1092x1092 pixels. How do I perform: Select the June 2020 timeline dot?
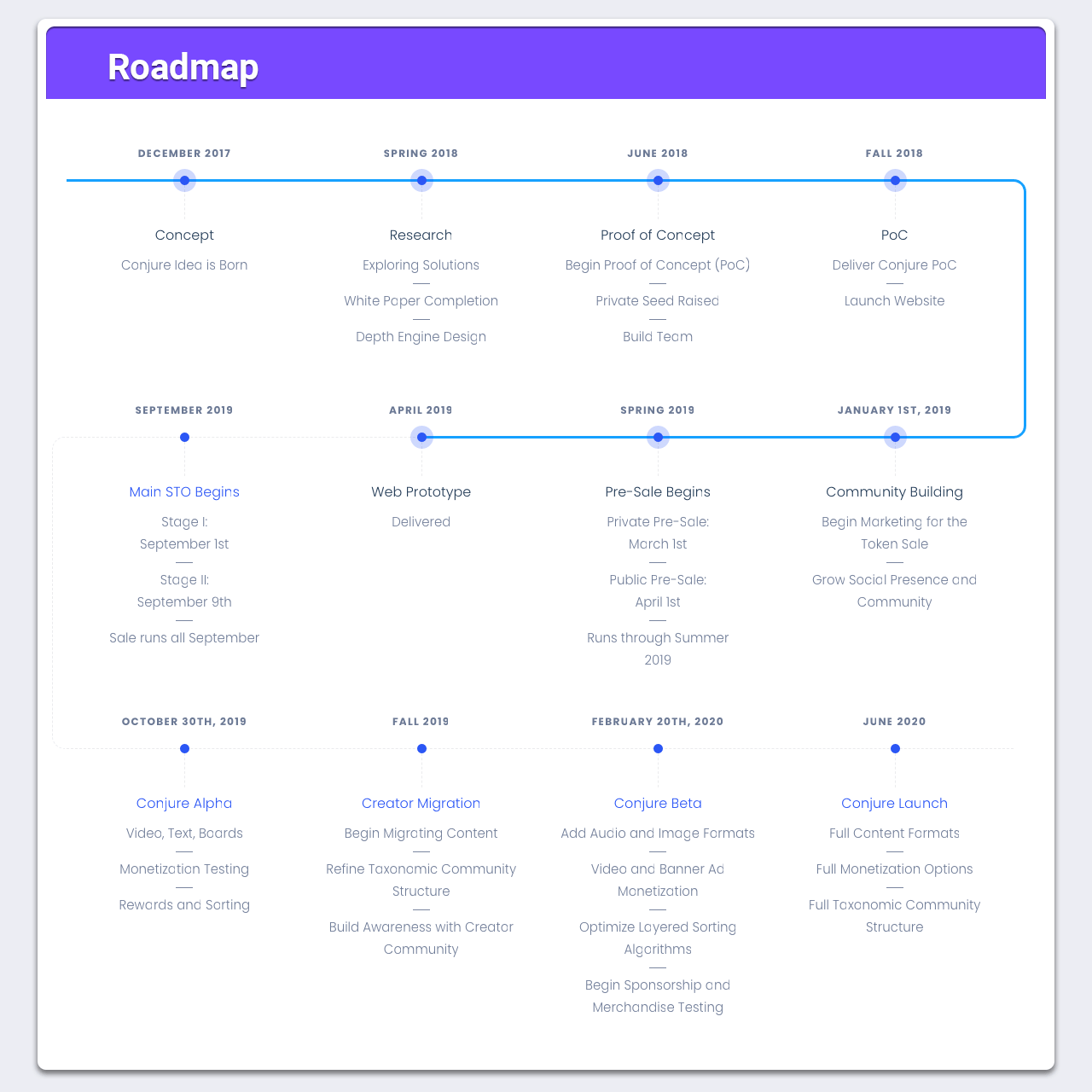click(895, 748)
